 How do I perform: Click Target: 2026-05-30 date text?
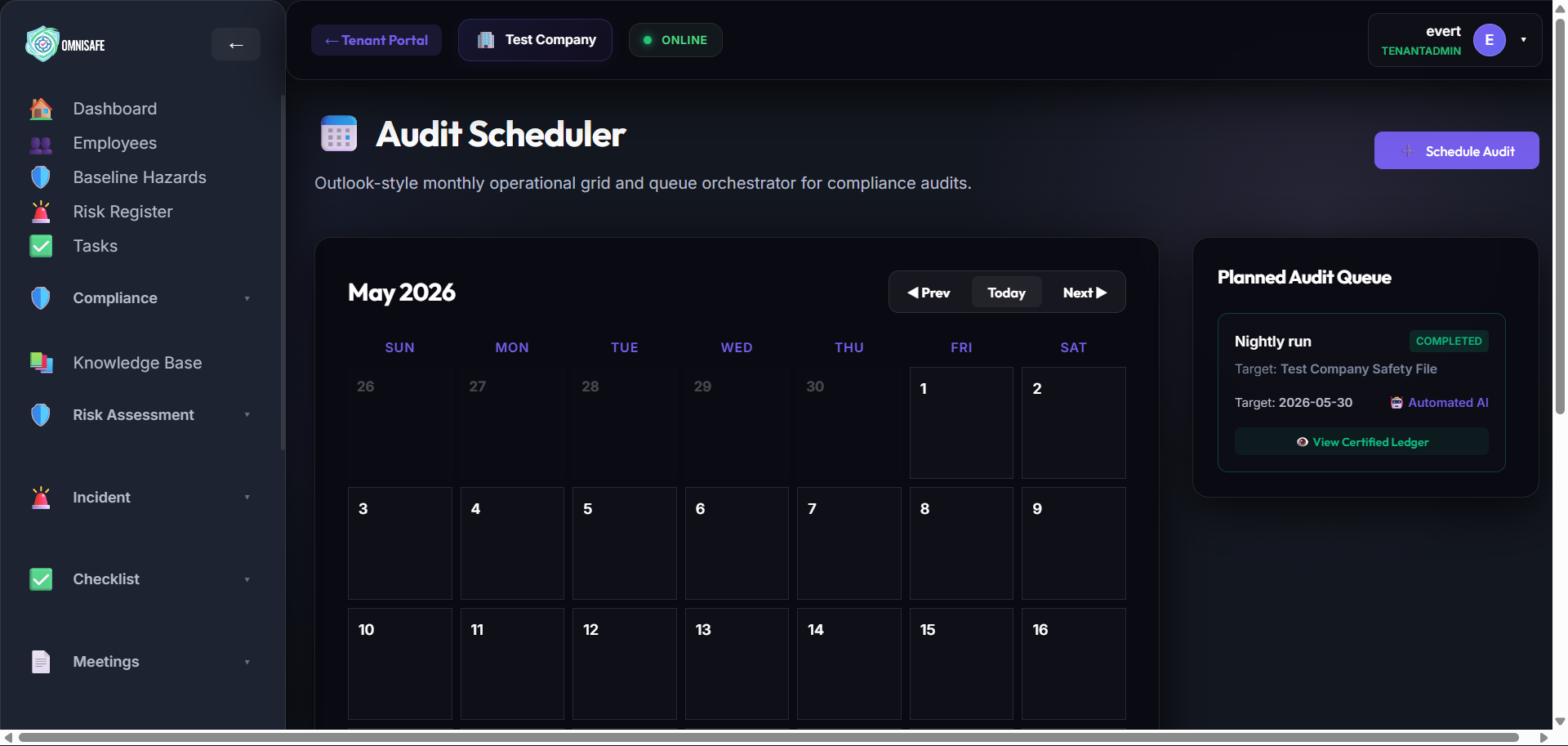1294,403
